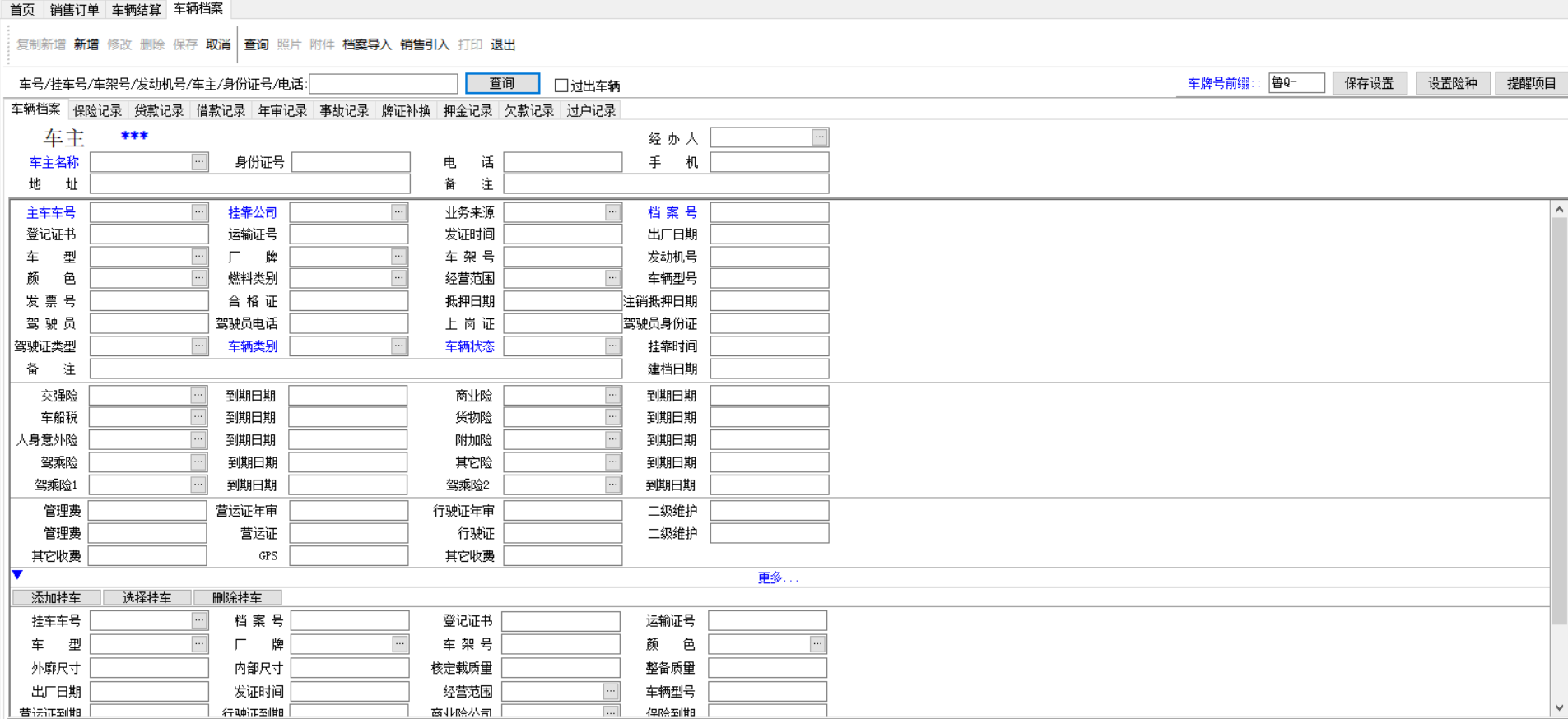
Task: Open the 过户记录 tab
Action: [x=591, y=110]
